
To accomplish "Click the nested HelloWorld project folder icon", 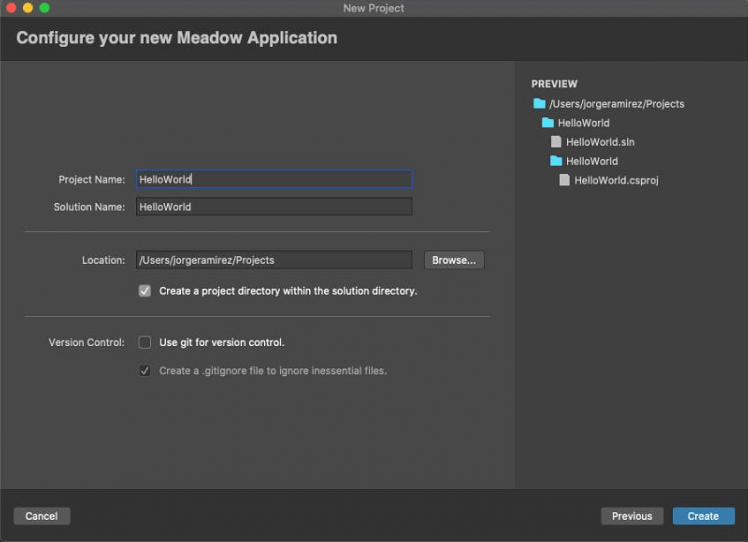I will coord(556,161).
